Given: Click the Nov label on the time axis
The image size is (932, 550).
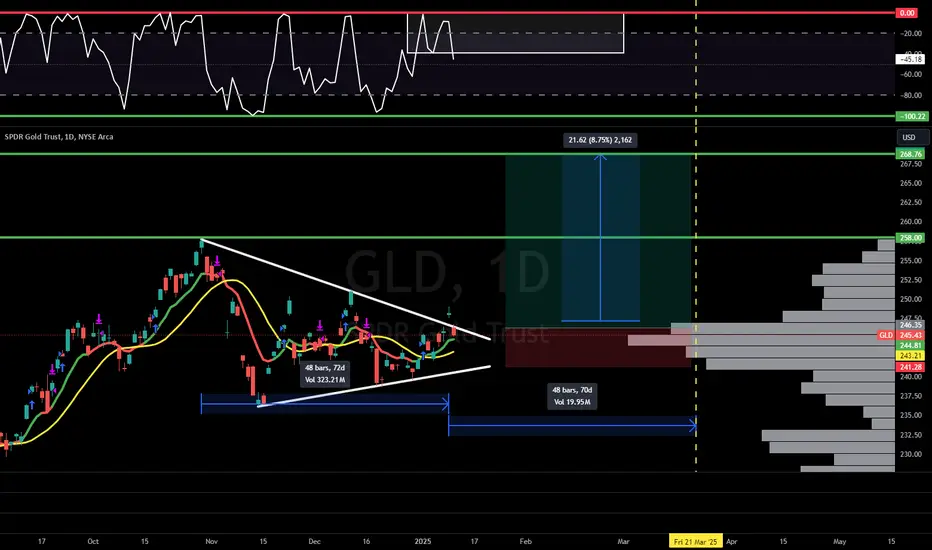Looking at the screenshot, I should tap(211, 542).
